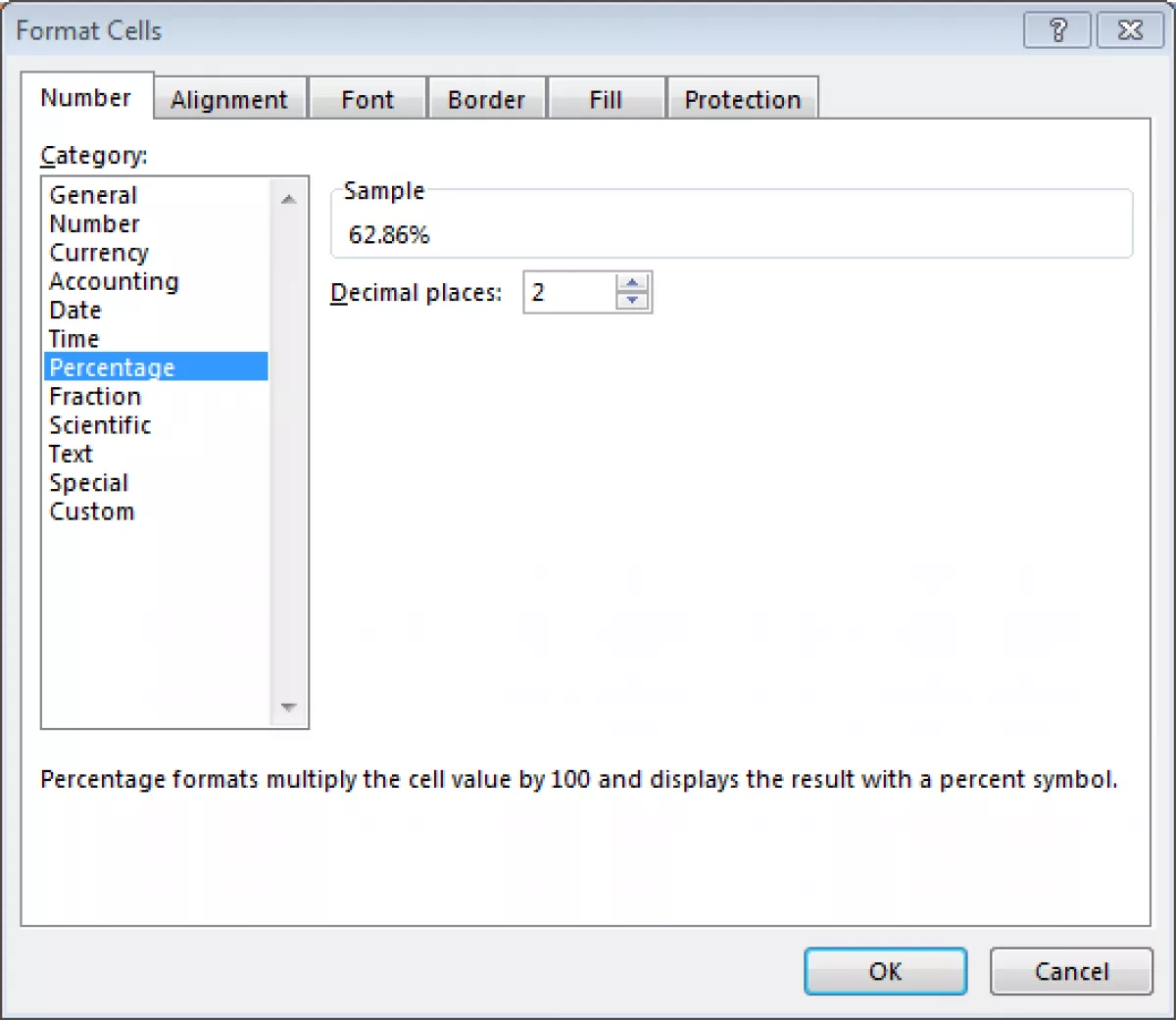The image size is (1176, 1020).
Task: Click the Decimal places input field
Action: pos(570,292)
